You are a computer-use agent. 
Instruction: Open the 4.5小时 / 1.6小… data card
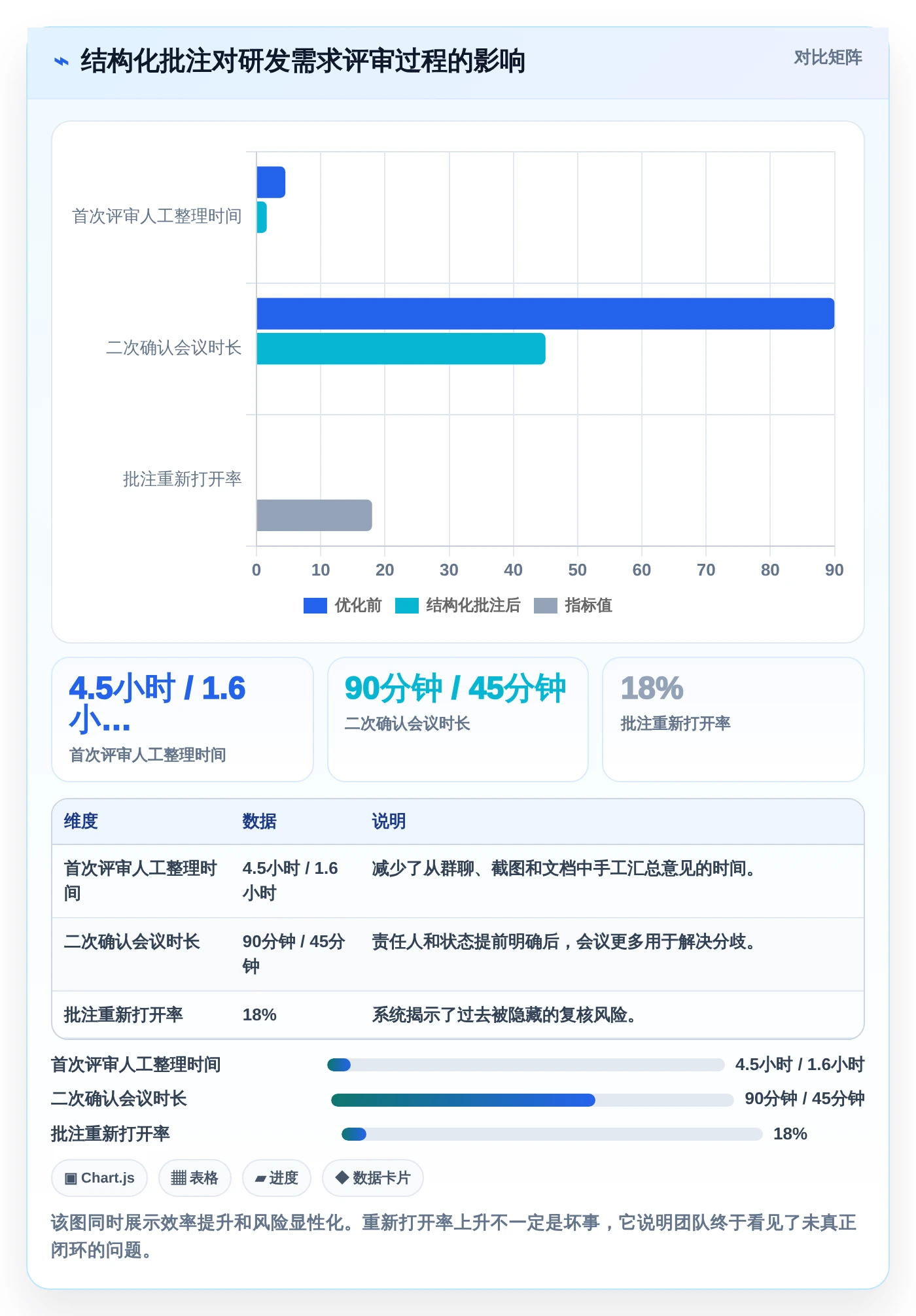click(x=183, y=719)
